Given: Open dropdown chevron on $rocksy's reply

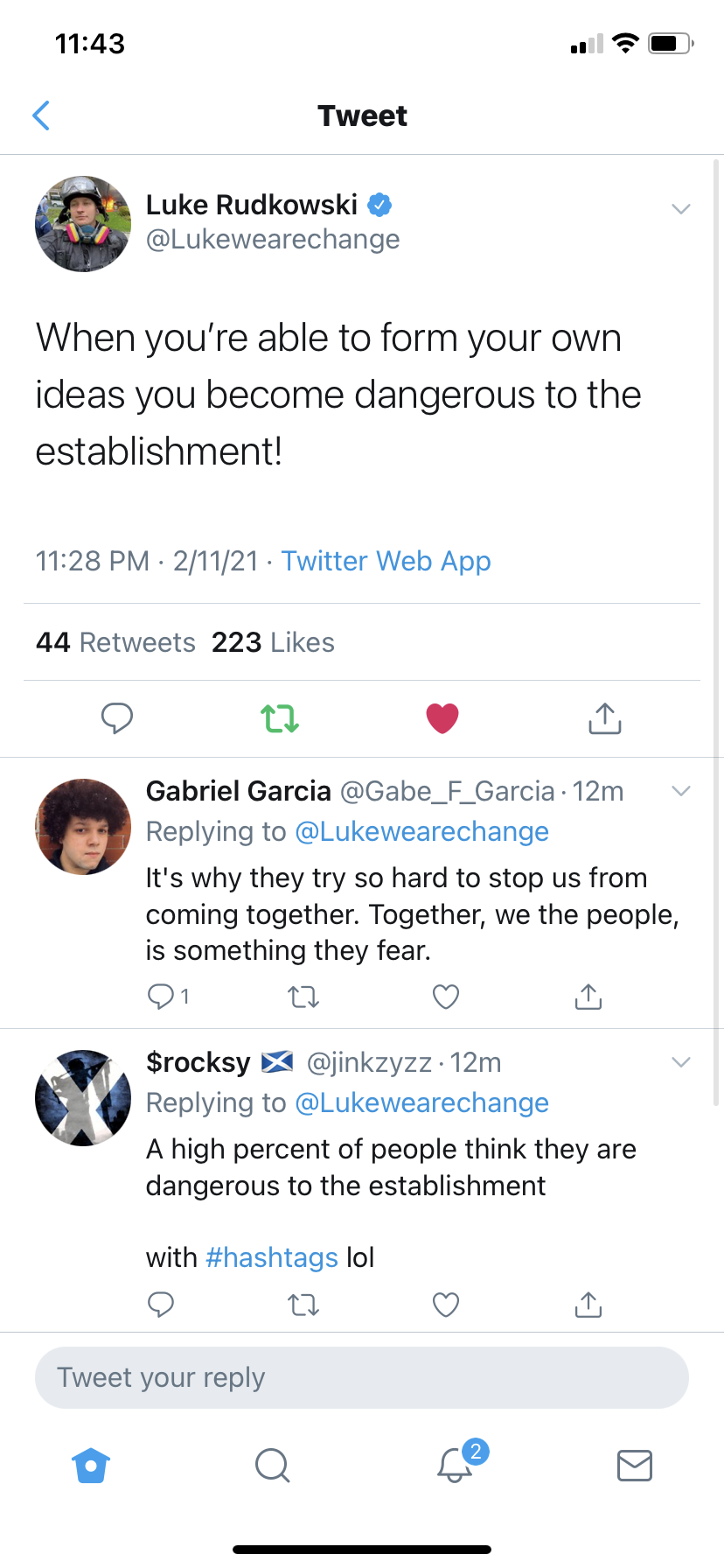Looking at the screenshot, I should coord(681,1062).
